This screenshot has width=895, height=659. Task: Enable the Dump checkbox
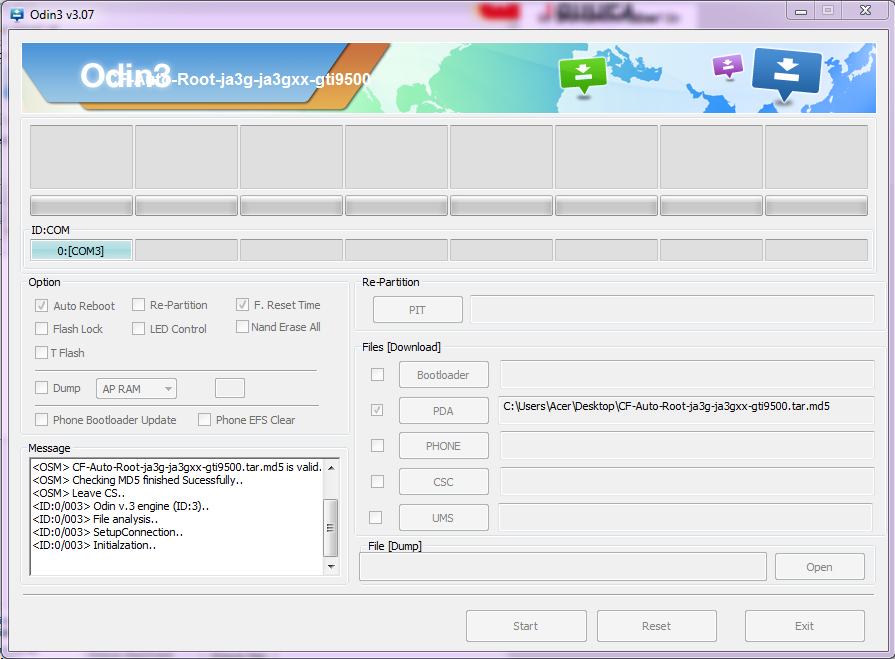41,388
